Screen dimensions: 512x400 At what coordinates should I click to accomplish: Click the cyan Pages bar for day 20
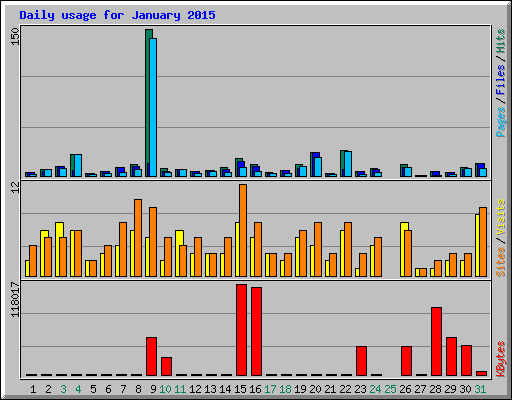point(318,167)
